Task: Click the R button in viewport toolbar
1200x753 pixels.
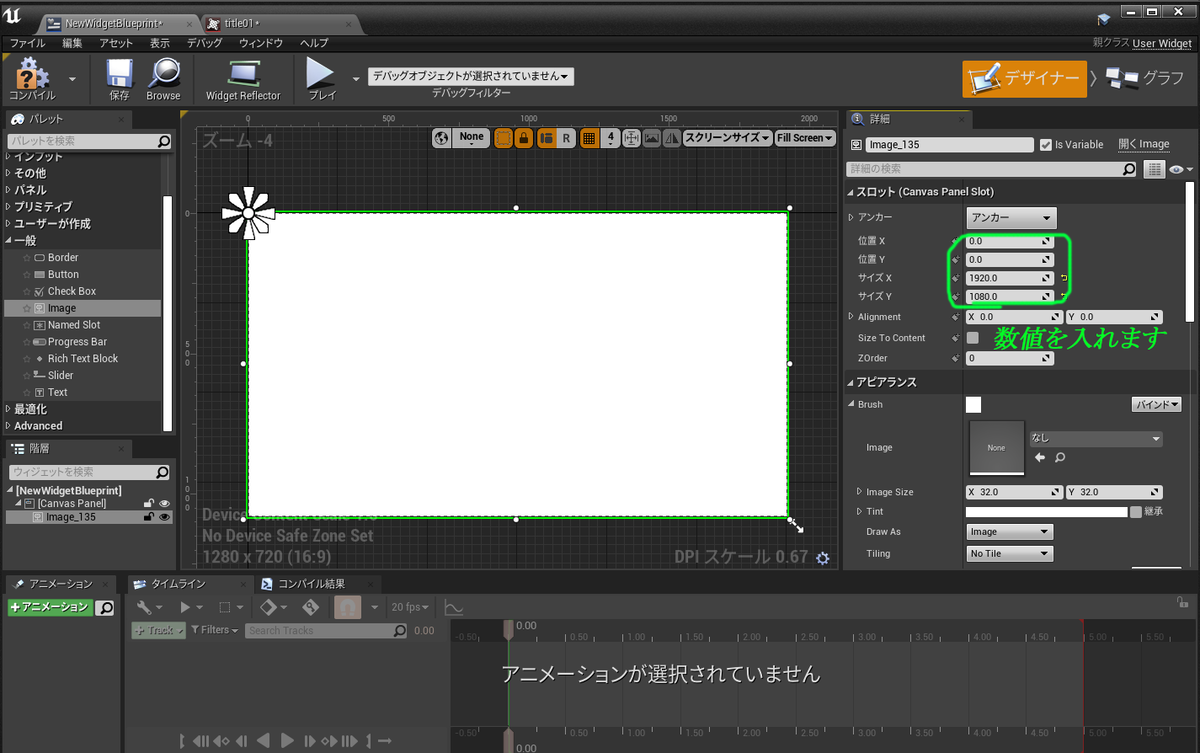Action: pos(566,138)
